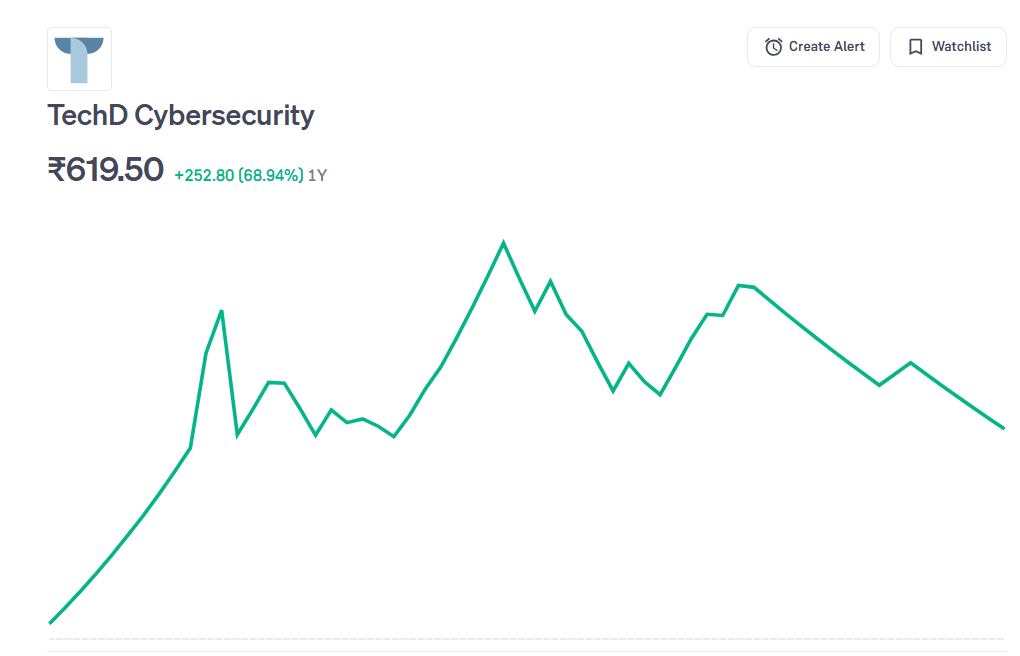Click the highest peak of the price chart
Viewport: 1020px width, 656px height.
coord(503,242)
